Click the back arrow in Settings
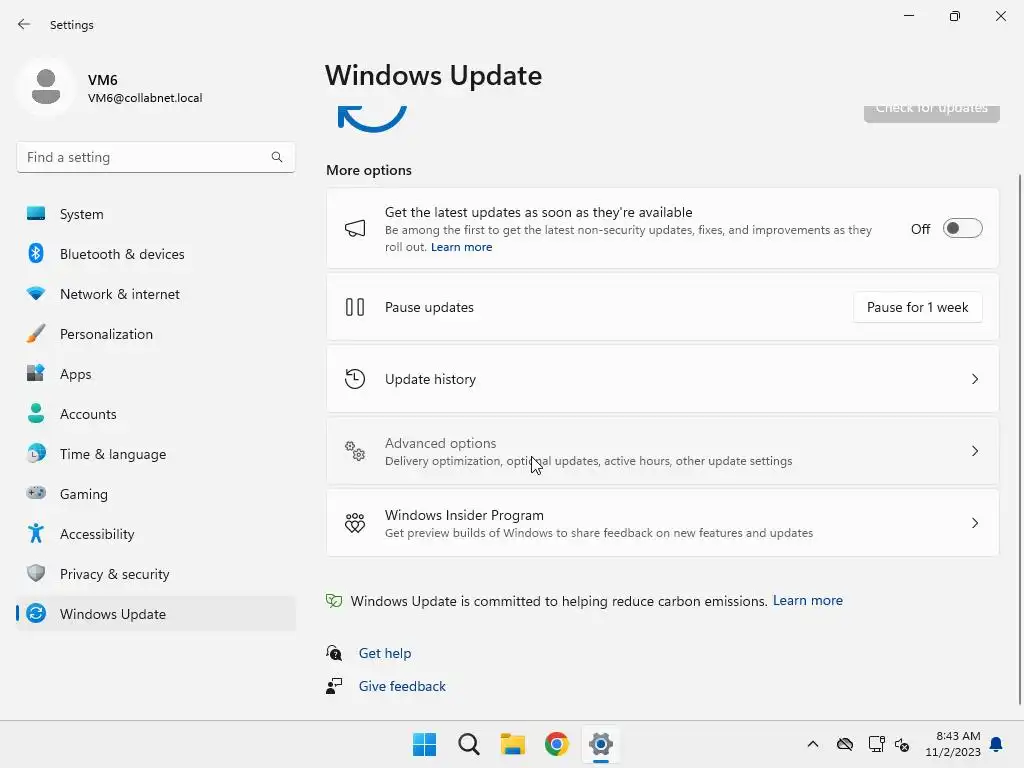The height and width of the screenshot is (768, 1024). click(24, 24)
